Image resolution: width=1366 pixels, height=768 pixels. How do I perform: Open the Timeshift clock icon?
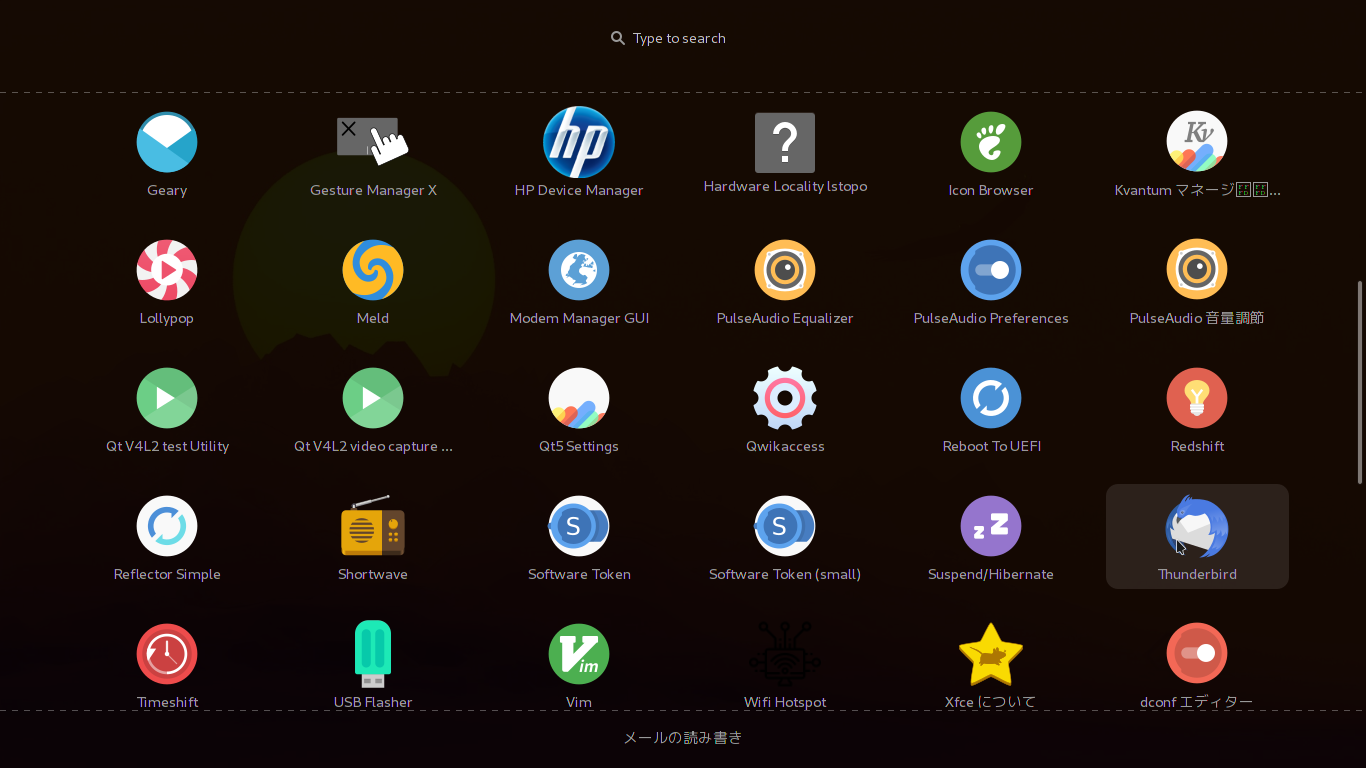point(167,654)
